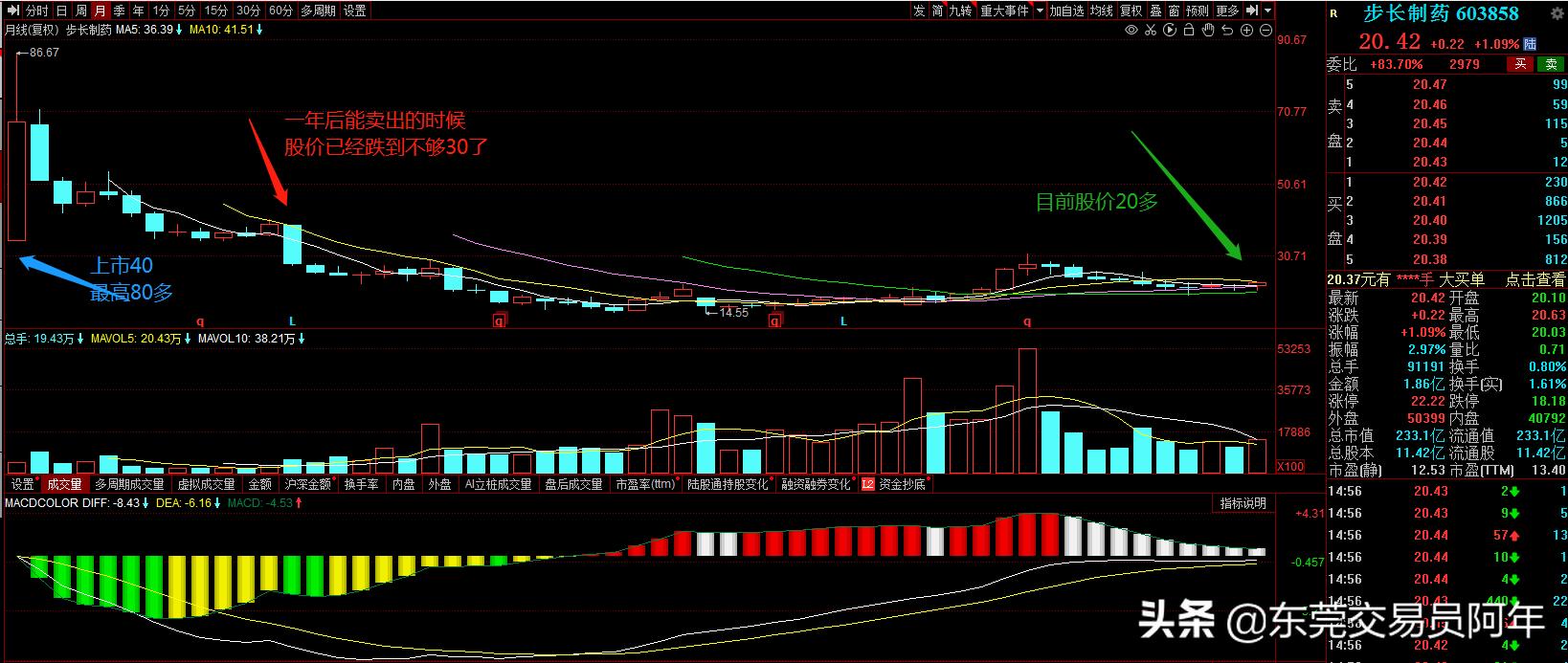Open 多周期 multi-period view
This screenshot has width=1568, height=663.
pyautogui.click(x=318, y=11)
